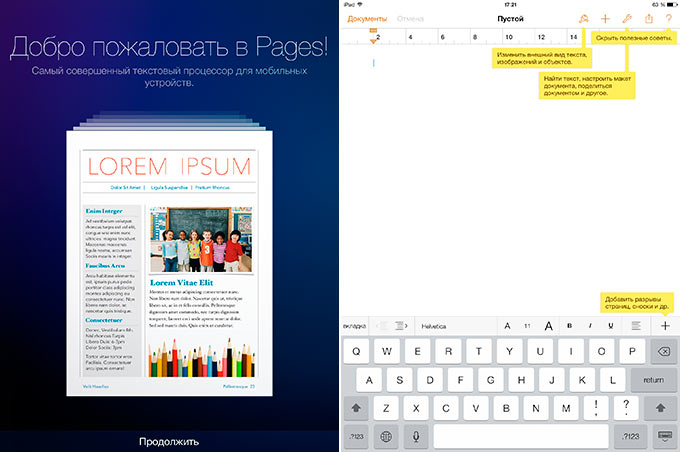Tap the exclamation and comma key
Screen dimensions: 680x452
pos(596,408)
